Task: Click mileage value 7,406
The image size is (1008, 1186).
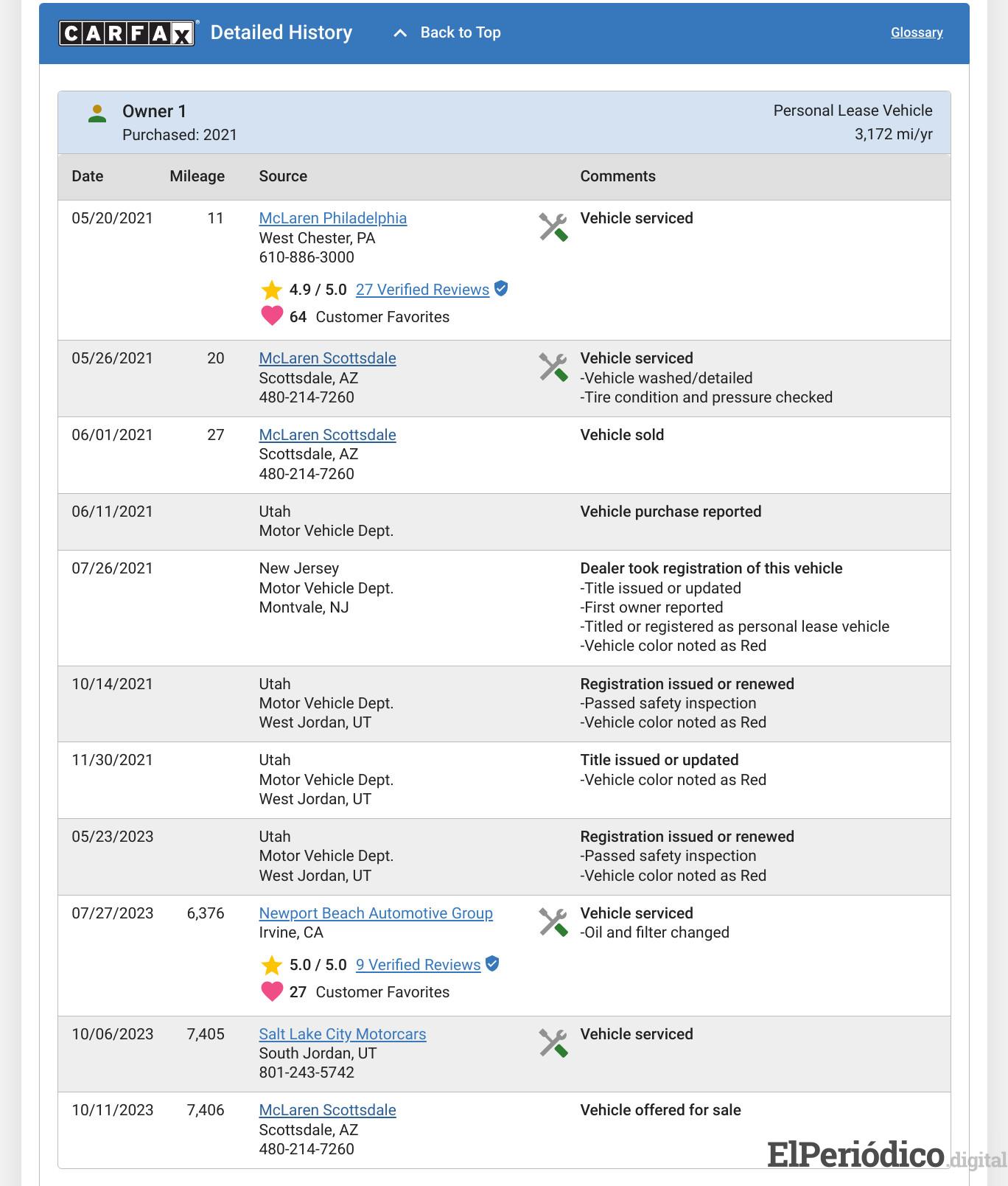Action: [206, 1110]
